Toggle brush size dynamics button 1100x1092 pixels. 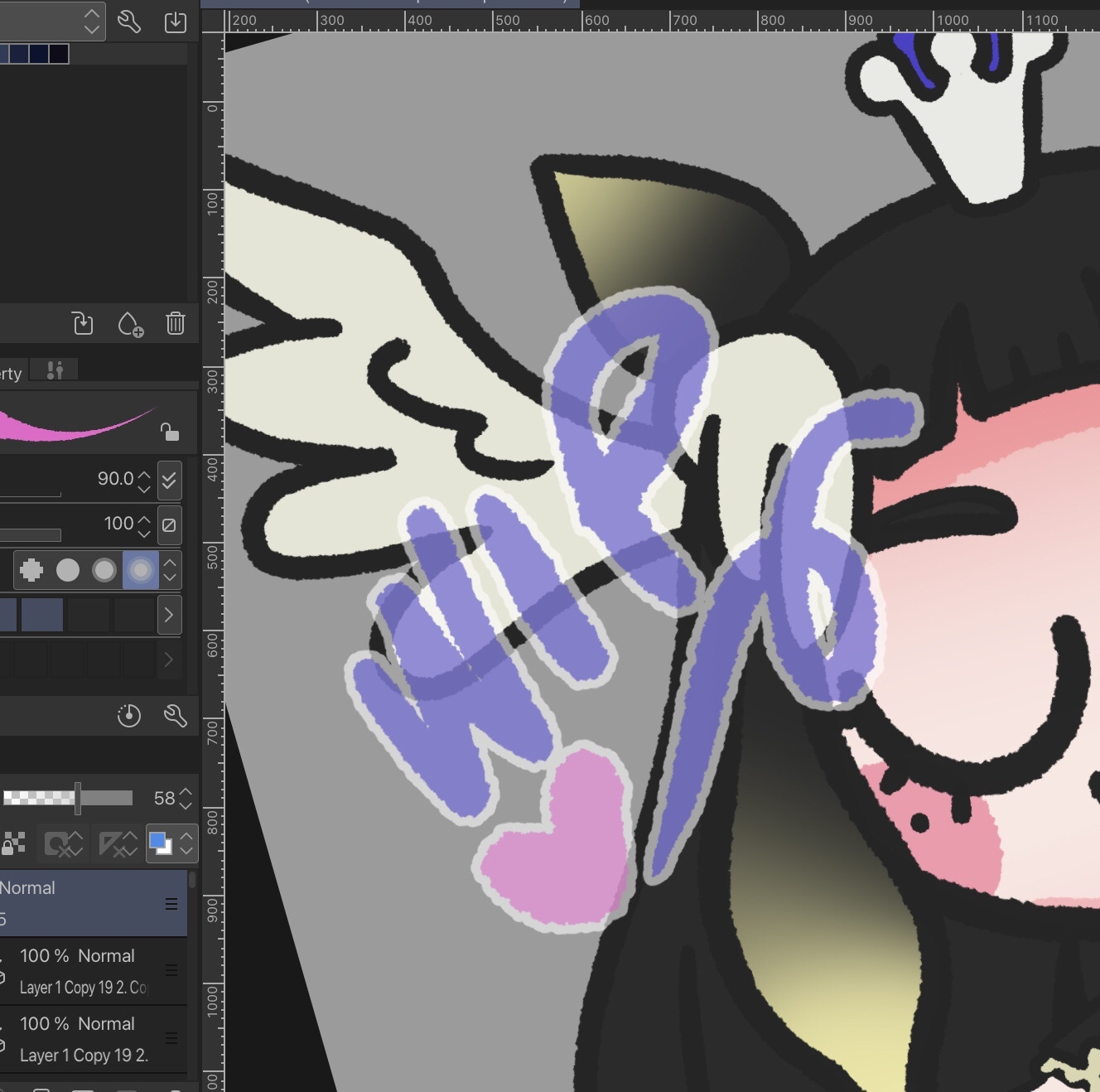(x=169, y=480)
